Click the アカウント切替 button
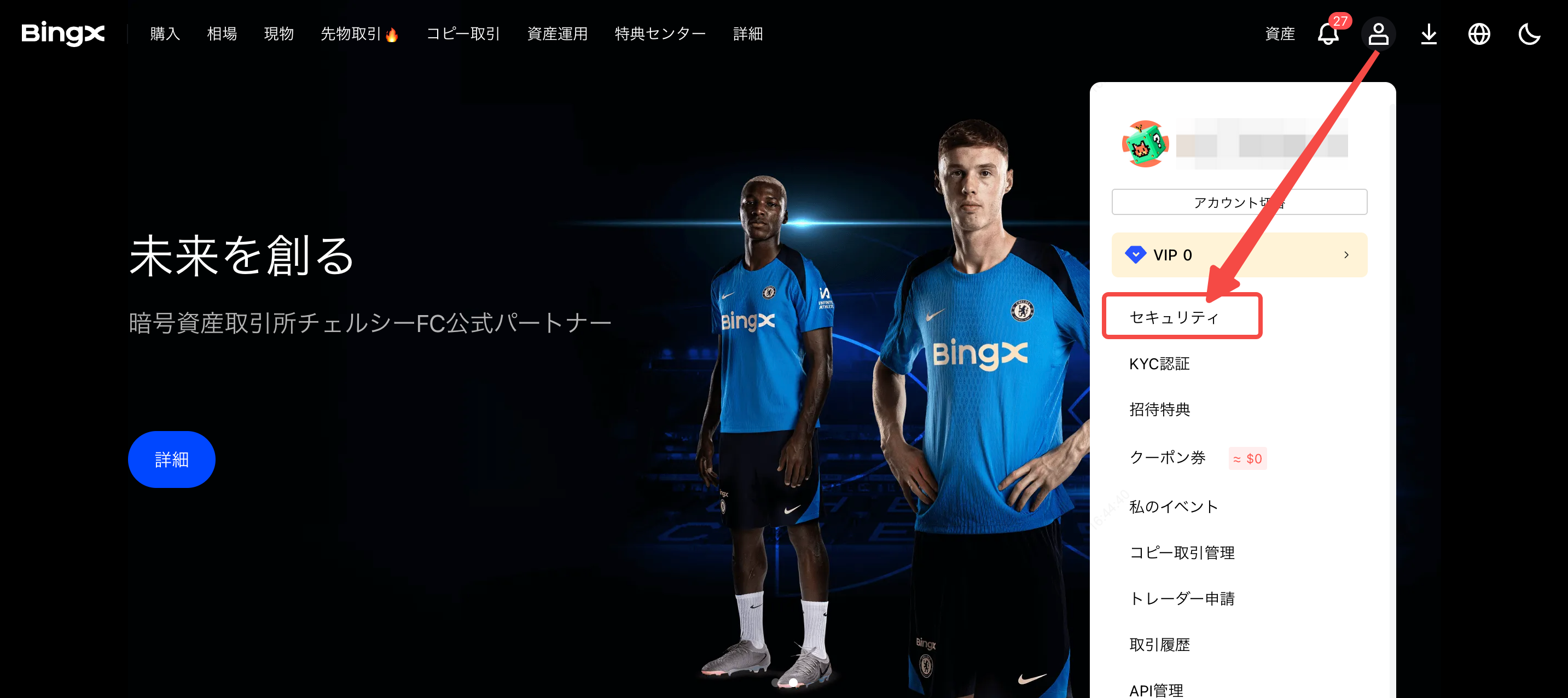1568x698 pixels. point(1239,202)
